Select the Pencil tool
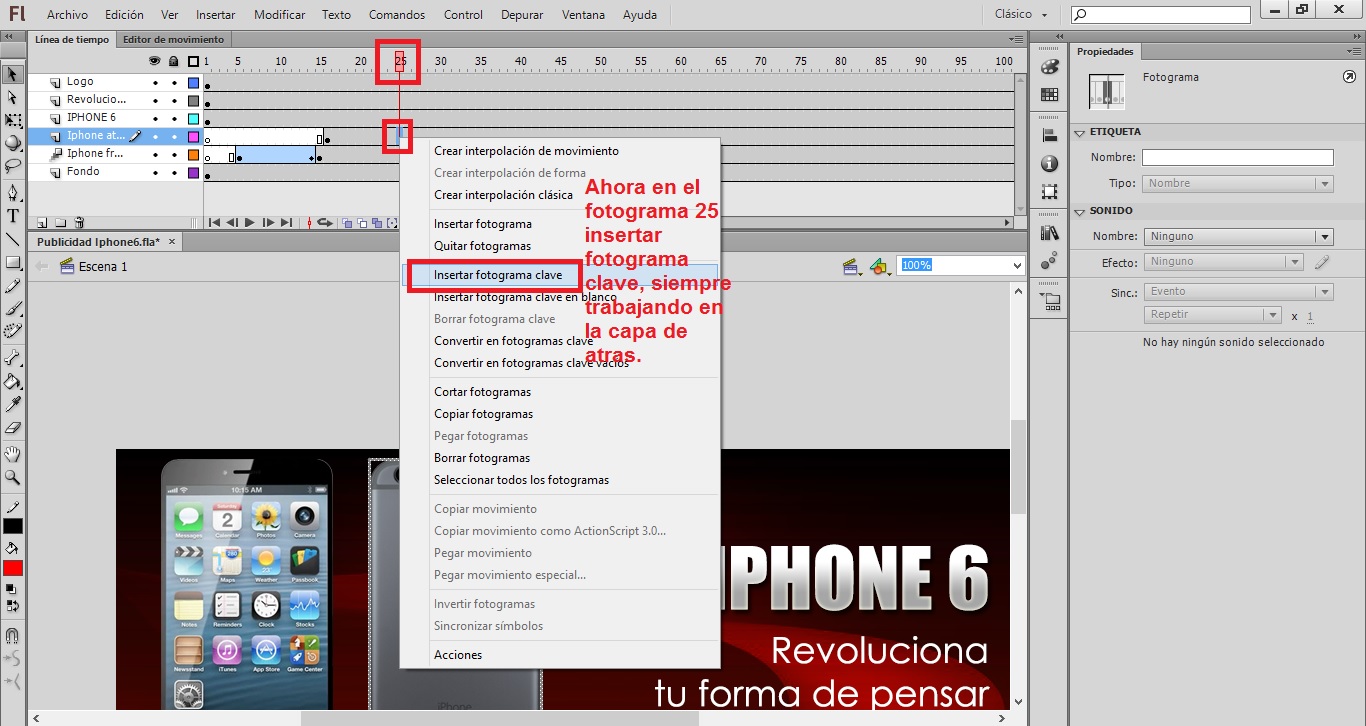Image resolution: width=1366 pixels, height=726 pixels. point(13,286)
